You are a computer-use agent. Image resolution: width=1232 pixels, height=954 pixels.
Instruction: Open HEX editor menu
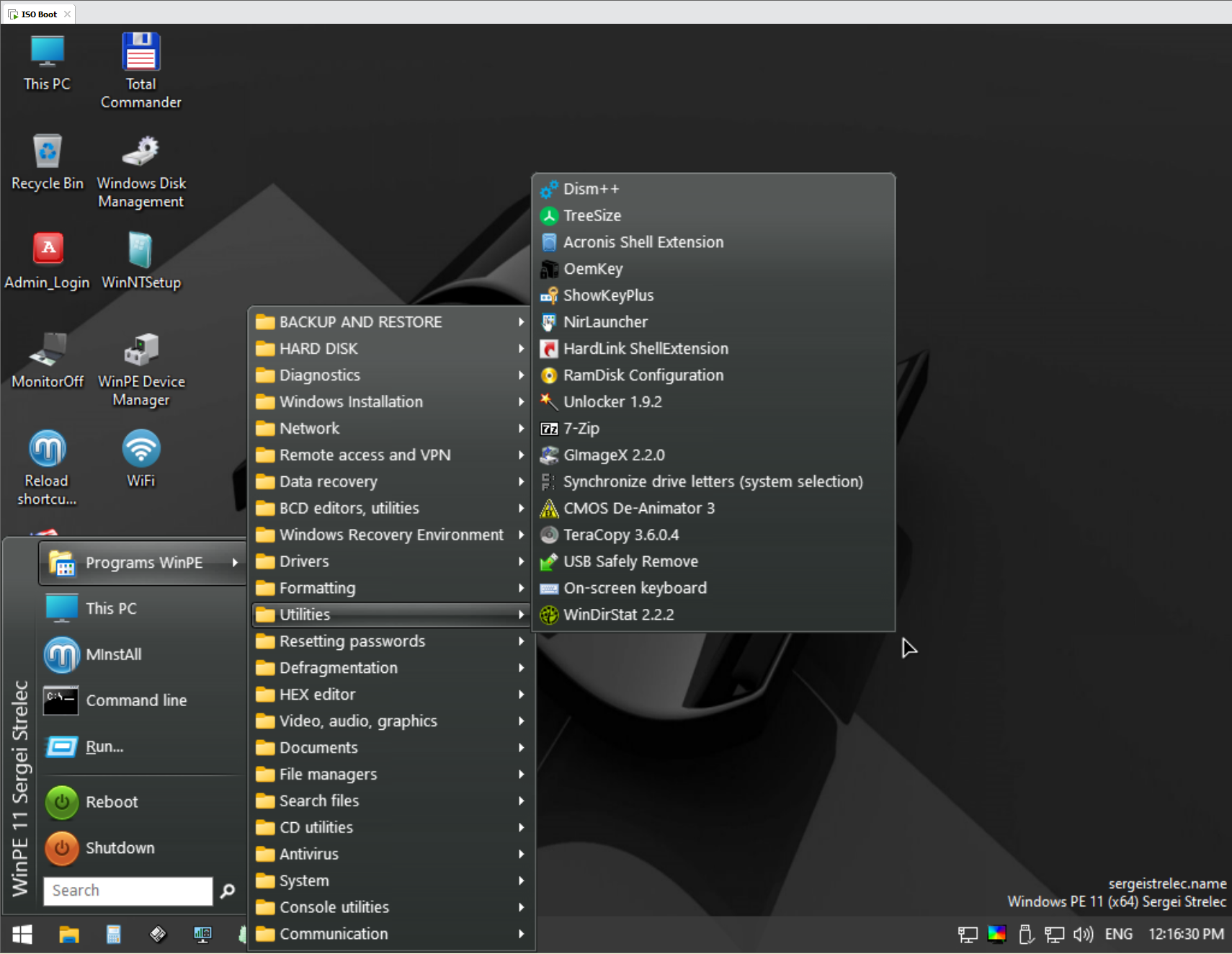[x=391, y=695]
